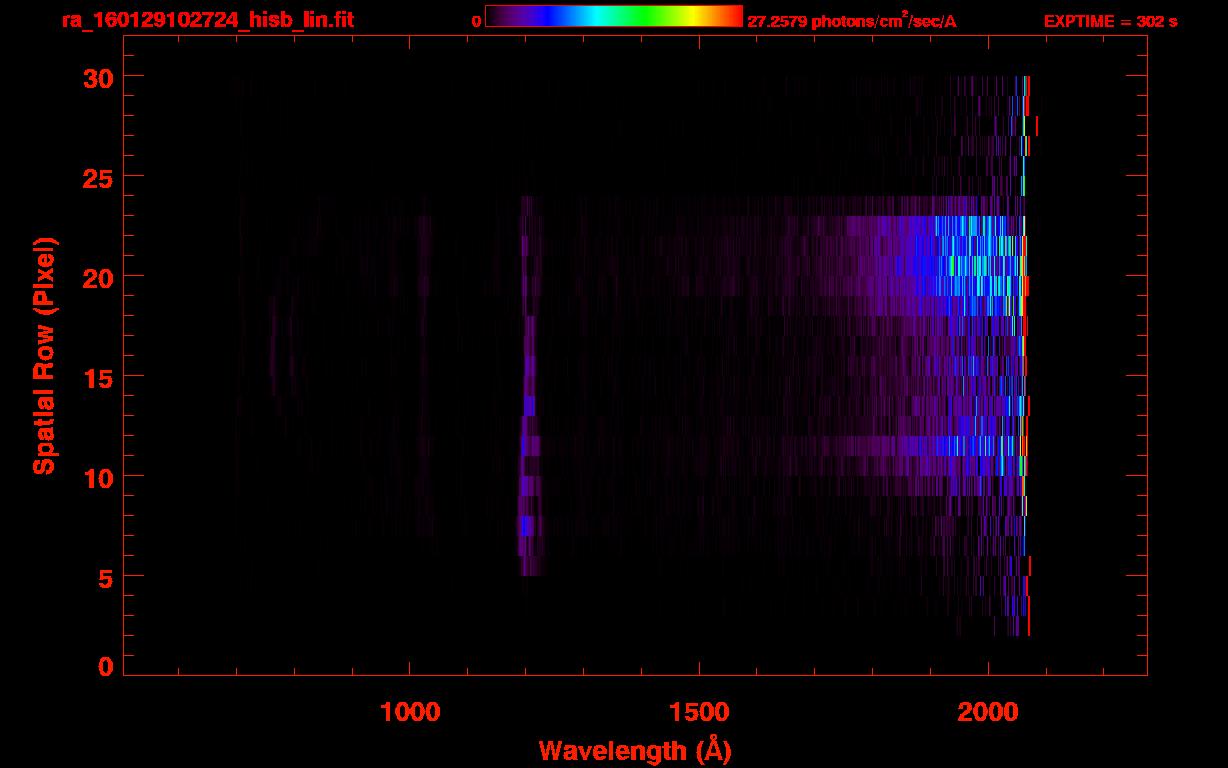
Task: Click the 1000 wavelength tick label
Action: [x=410, y=712]
